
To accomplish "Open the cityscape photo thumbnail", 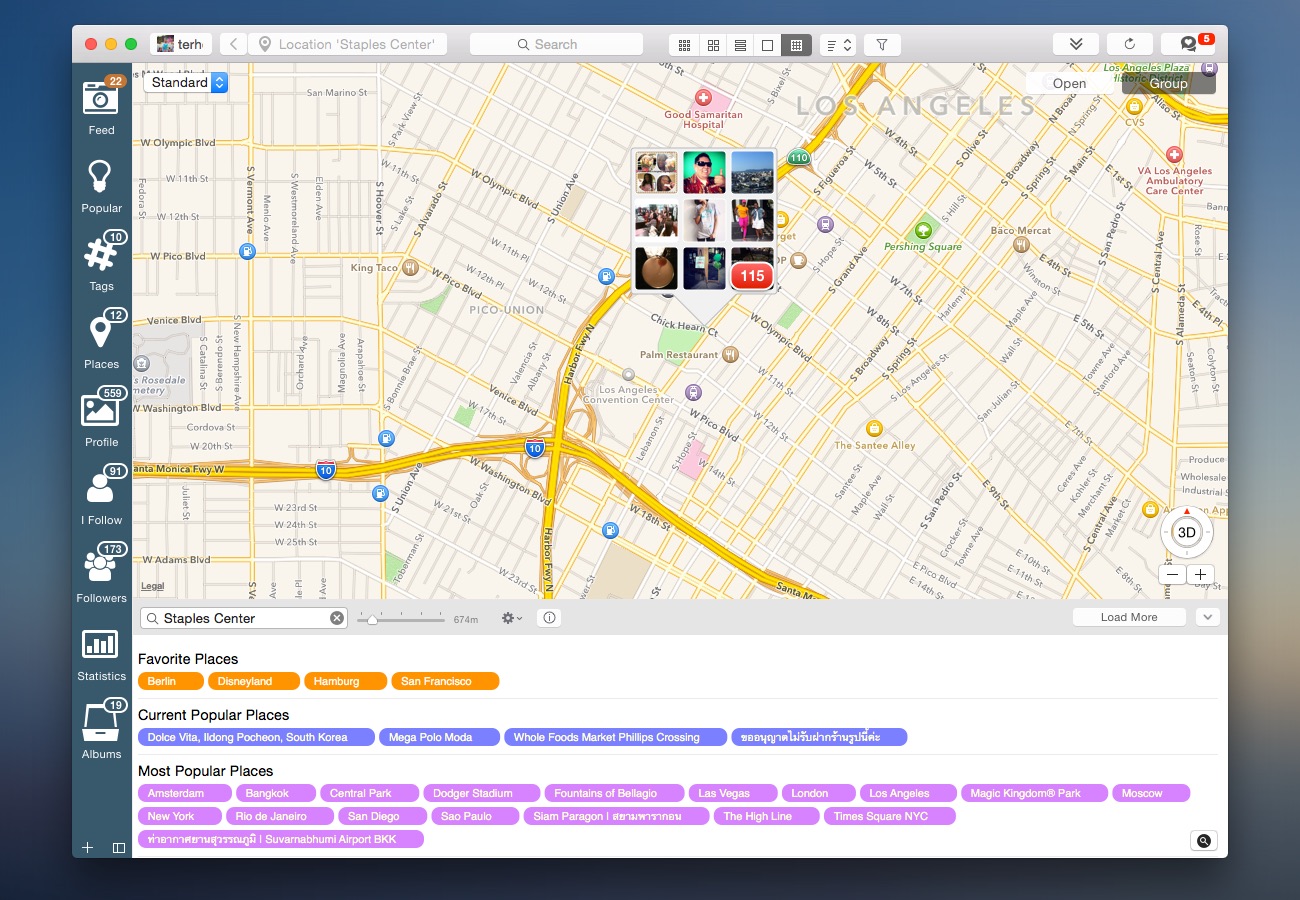I will click(753, 173).
